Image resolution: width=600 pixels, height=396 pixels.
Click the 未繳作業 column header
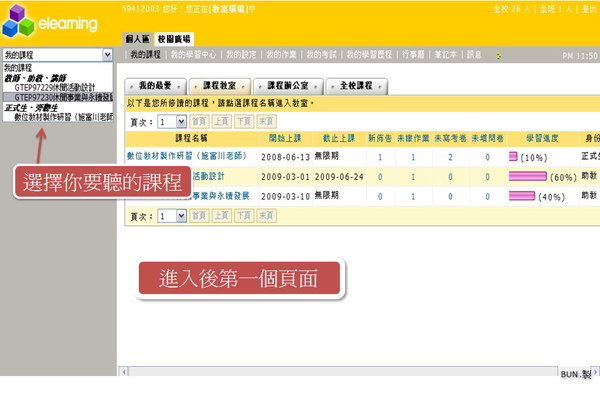click(413, 138)
